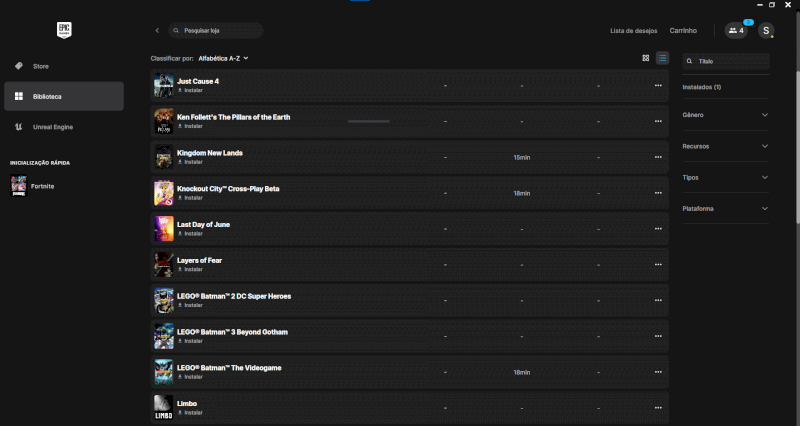
Task: Open the Alfabética A-Z sort dropdown
Action: (223, 58)
